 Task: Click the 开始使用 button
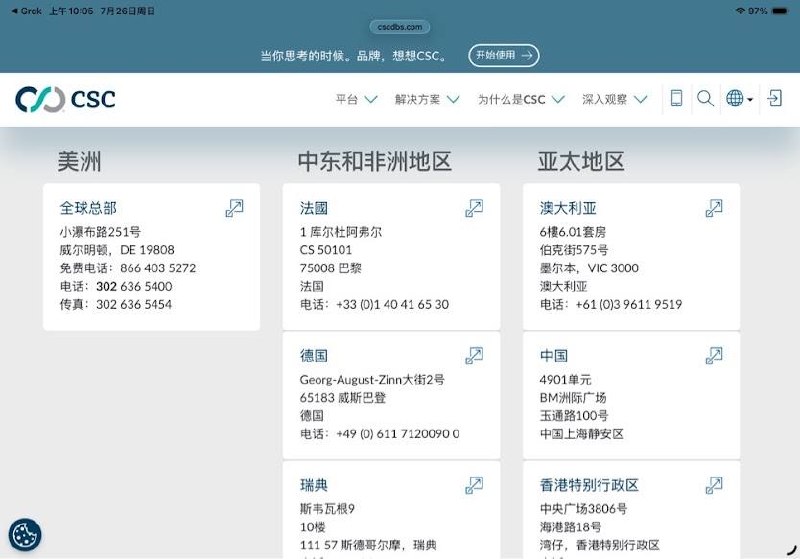coord(504,55)
